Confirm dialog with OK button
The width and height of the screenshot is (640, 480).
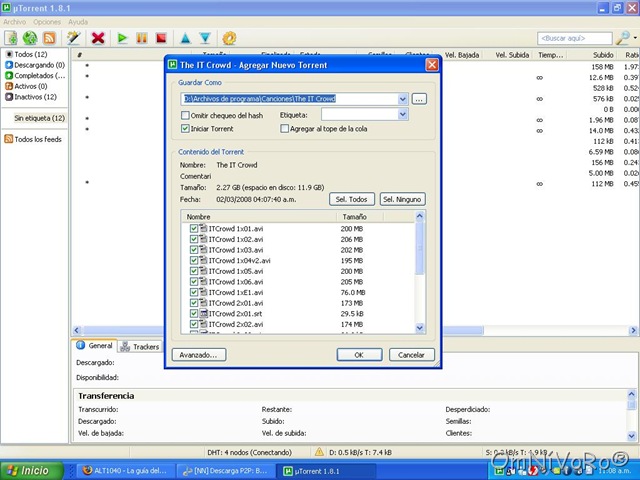[359, 355]
